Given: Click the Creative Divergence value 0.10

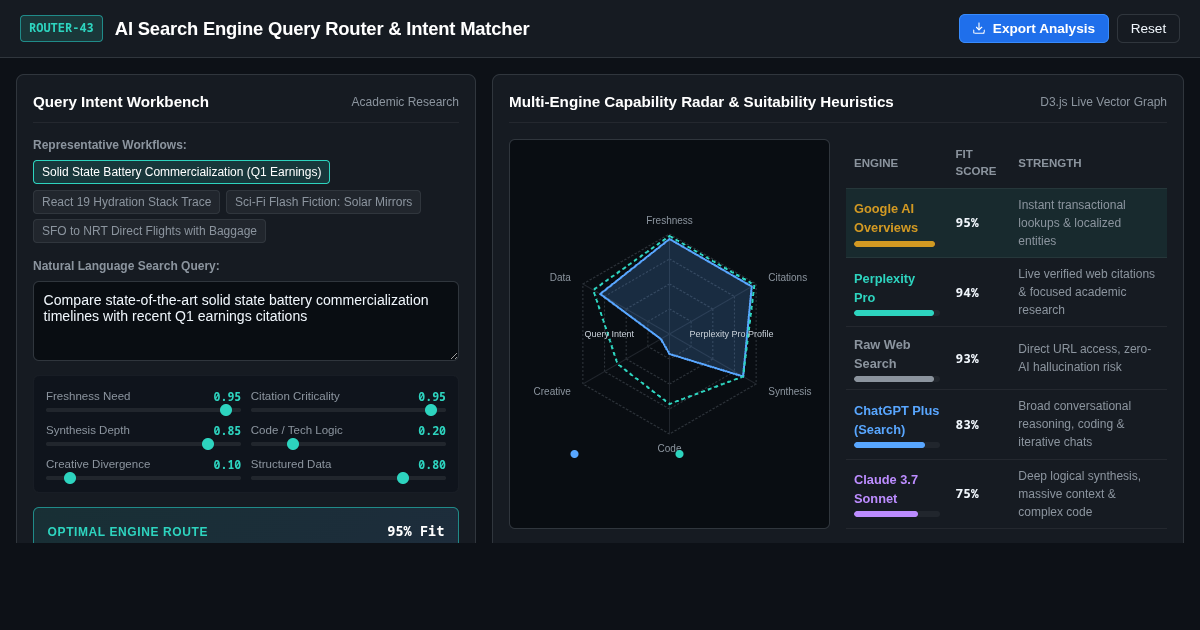Looking at the screenshot, I should (x=227, y=465).
